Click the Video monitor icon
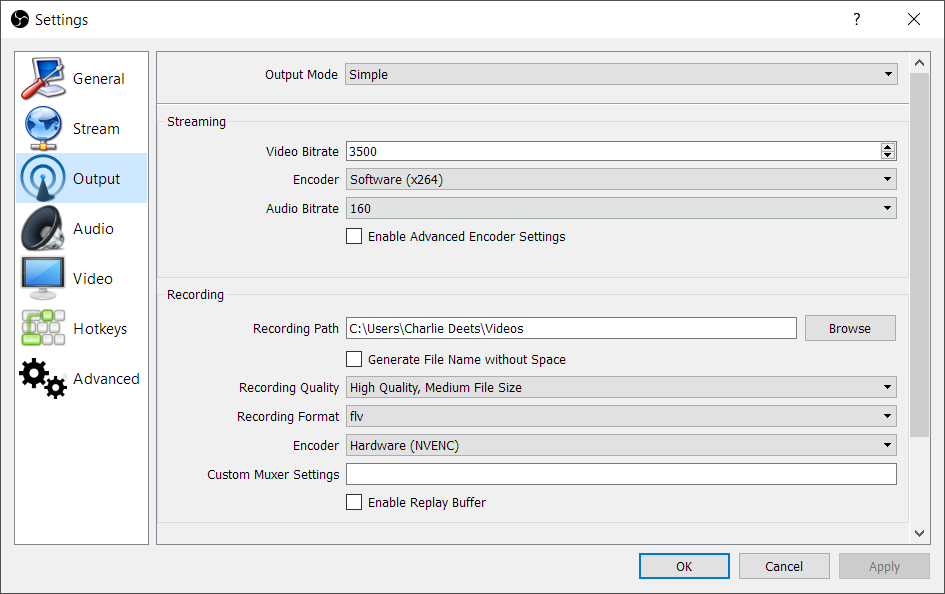Viewport: 945px width, 594px height. pos(43,278)
